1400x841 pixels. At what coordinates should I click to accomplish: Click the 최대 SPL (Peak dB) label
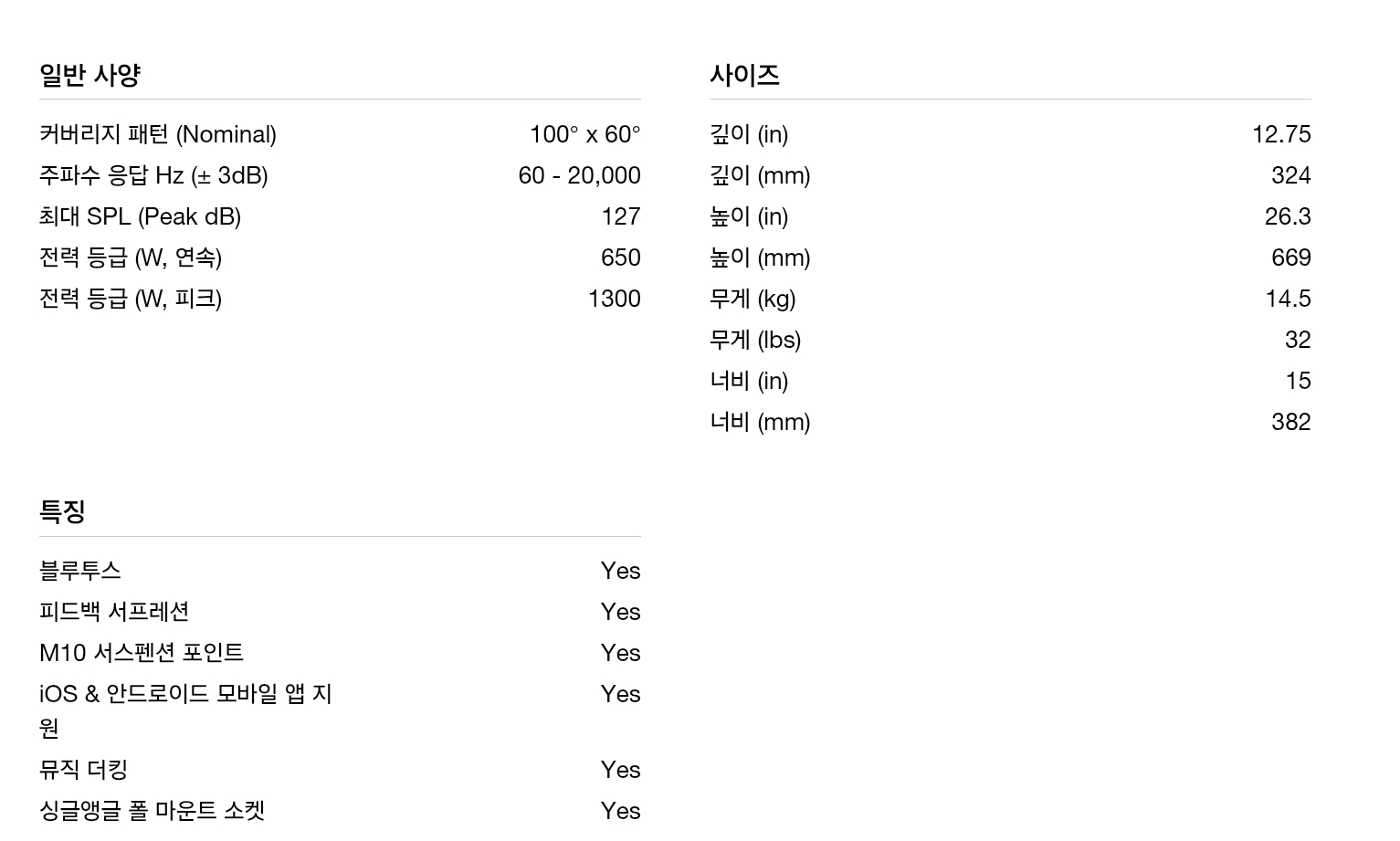point(140,216)
